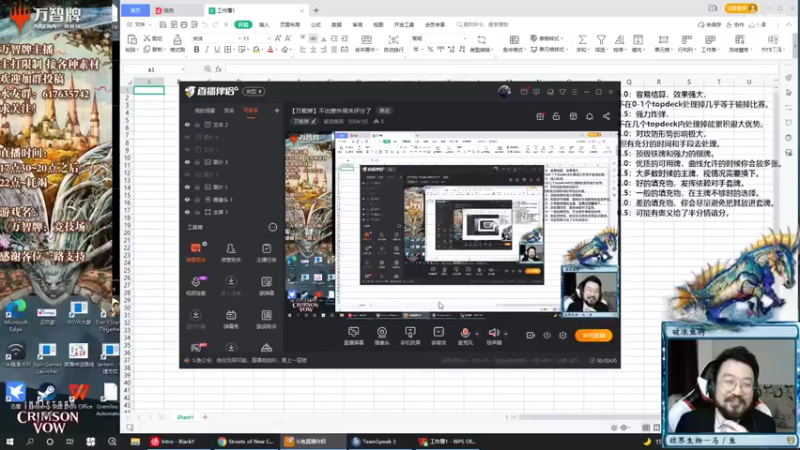Toggle visibility eye for 文本 2 source

(x=187, y=124)
